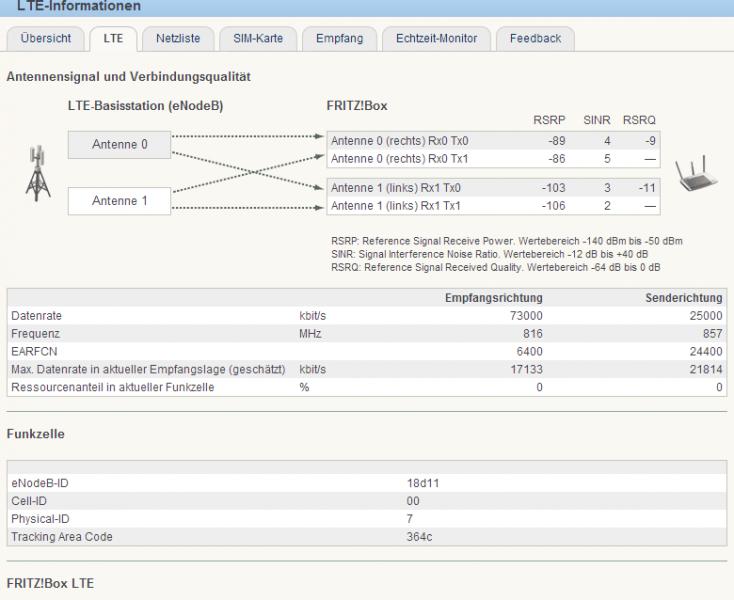Click the 'Ressourcenanteil in aktueller Funkzelle' label
The height and width of the screenshot is (600, 734).
point(113,387)
